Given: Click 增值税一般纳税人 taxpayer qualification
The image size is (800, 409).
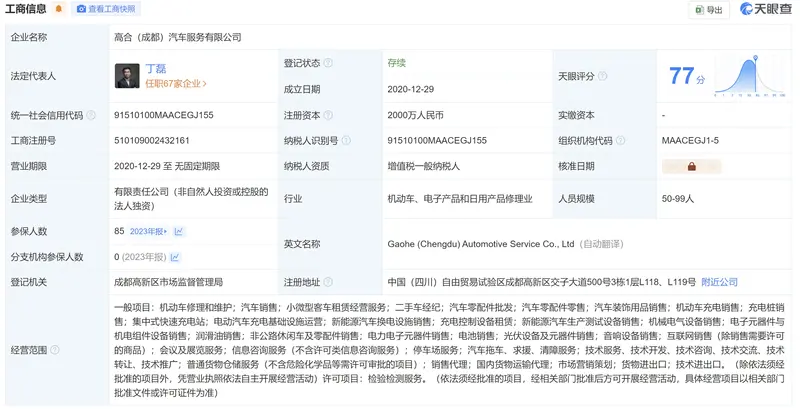Looking at the screenshot, I should (423, 166).
